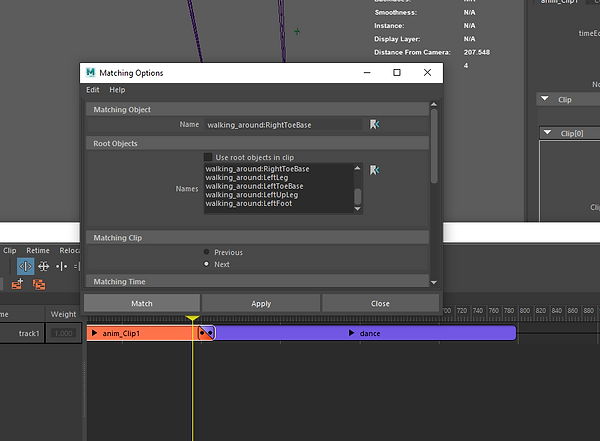
Task: Click the Names list scroll down arrow
Action: pyautogui.click(x=357, y=209)
